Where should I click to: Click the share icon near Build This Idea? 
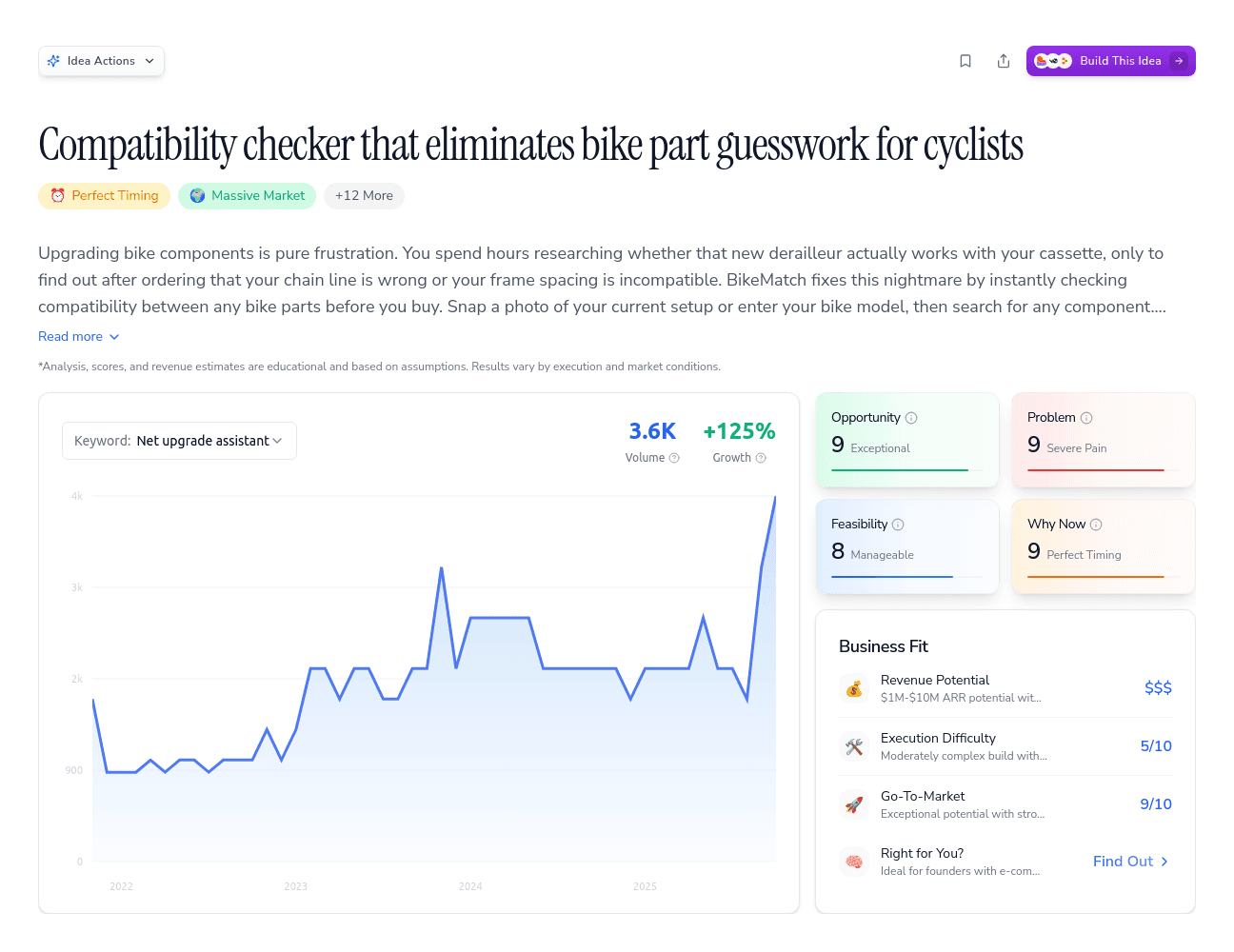click(1004, 60)
